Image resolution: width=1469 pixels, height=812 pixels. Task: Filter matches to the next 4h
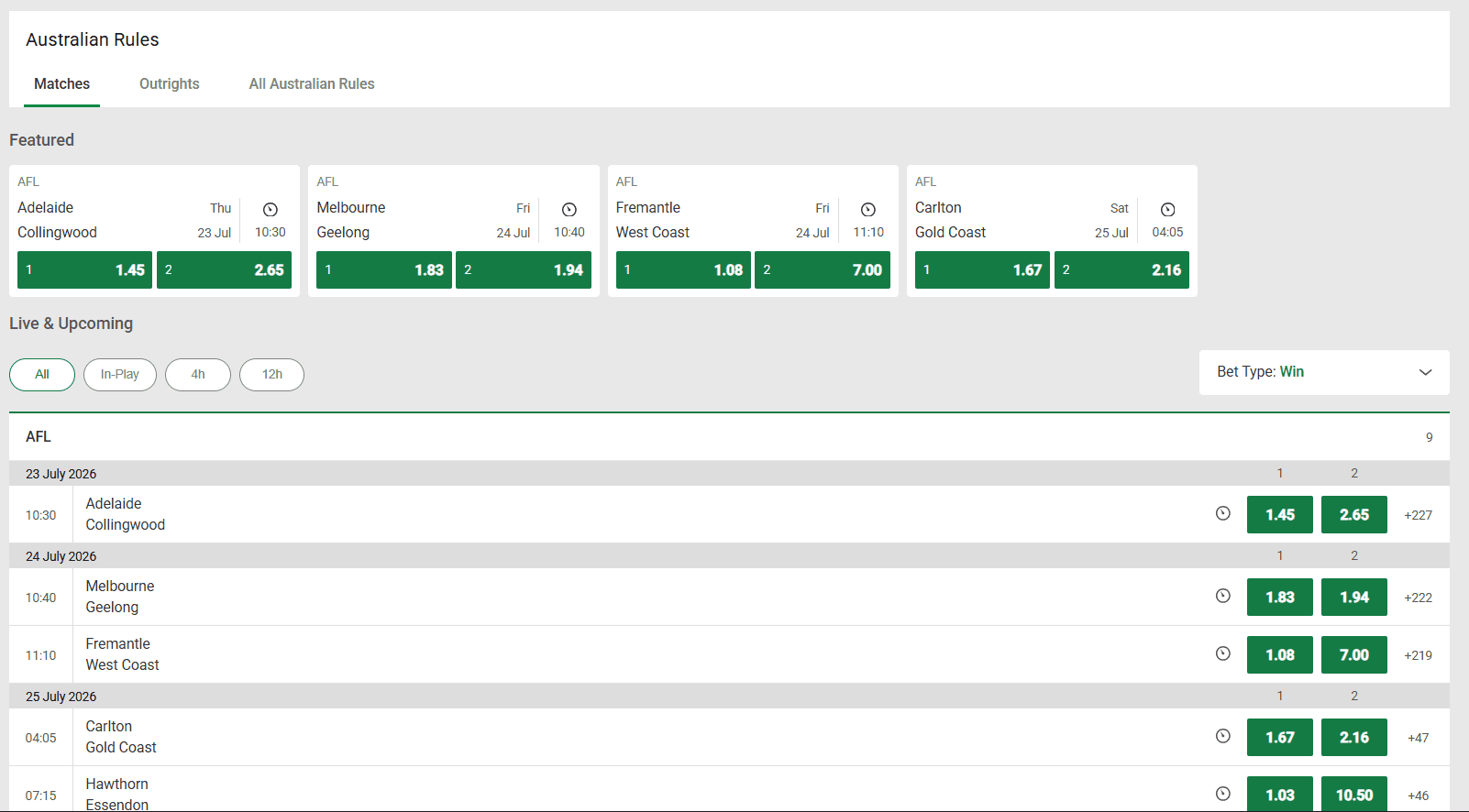198,375
